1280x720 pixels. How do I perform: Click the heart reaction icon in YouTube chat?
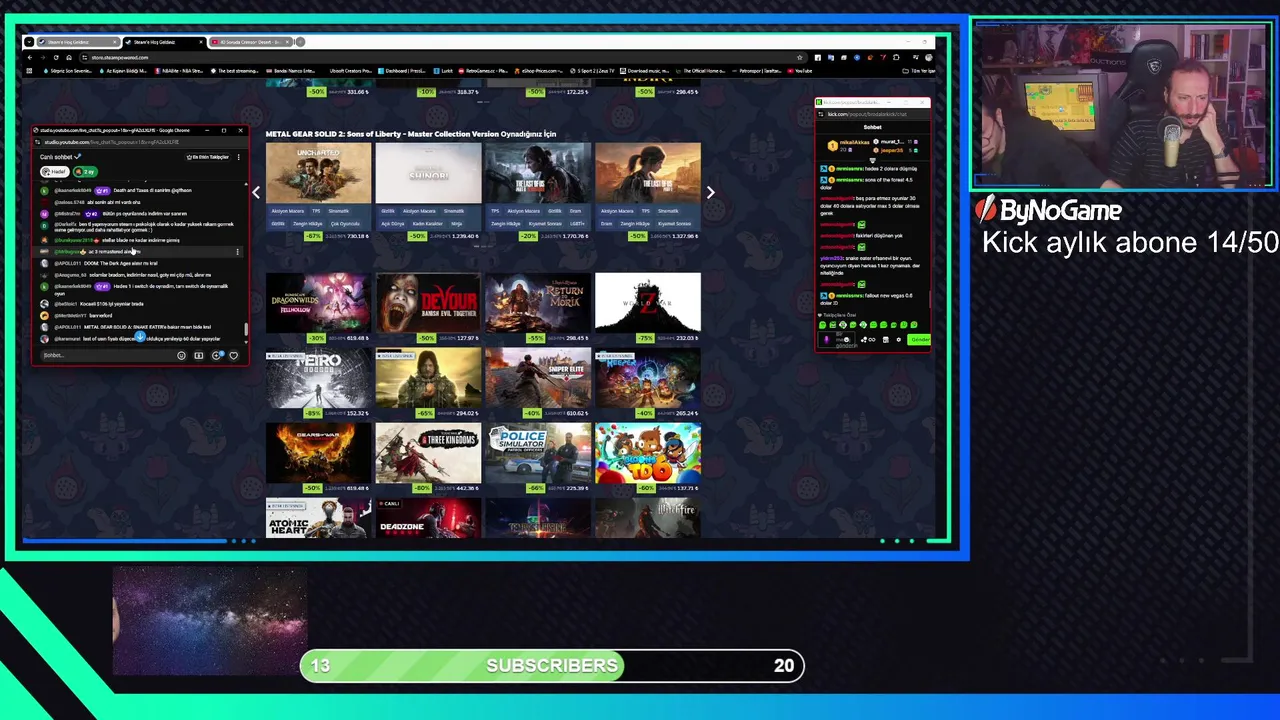click(x=233, y=356)
